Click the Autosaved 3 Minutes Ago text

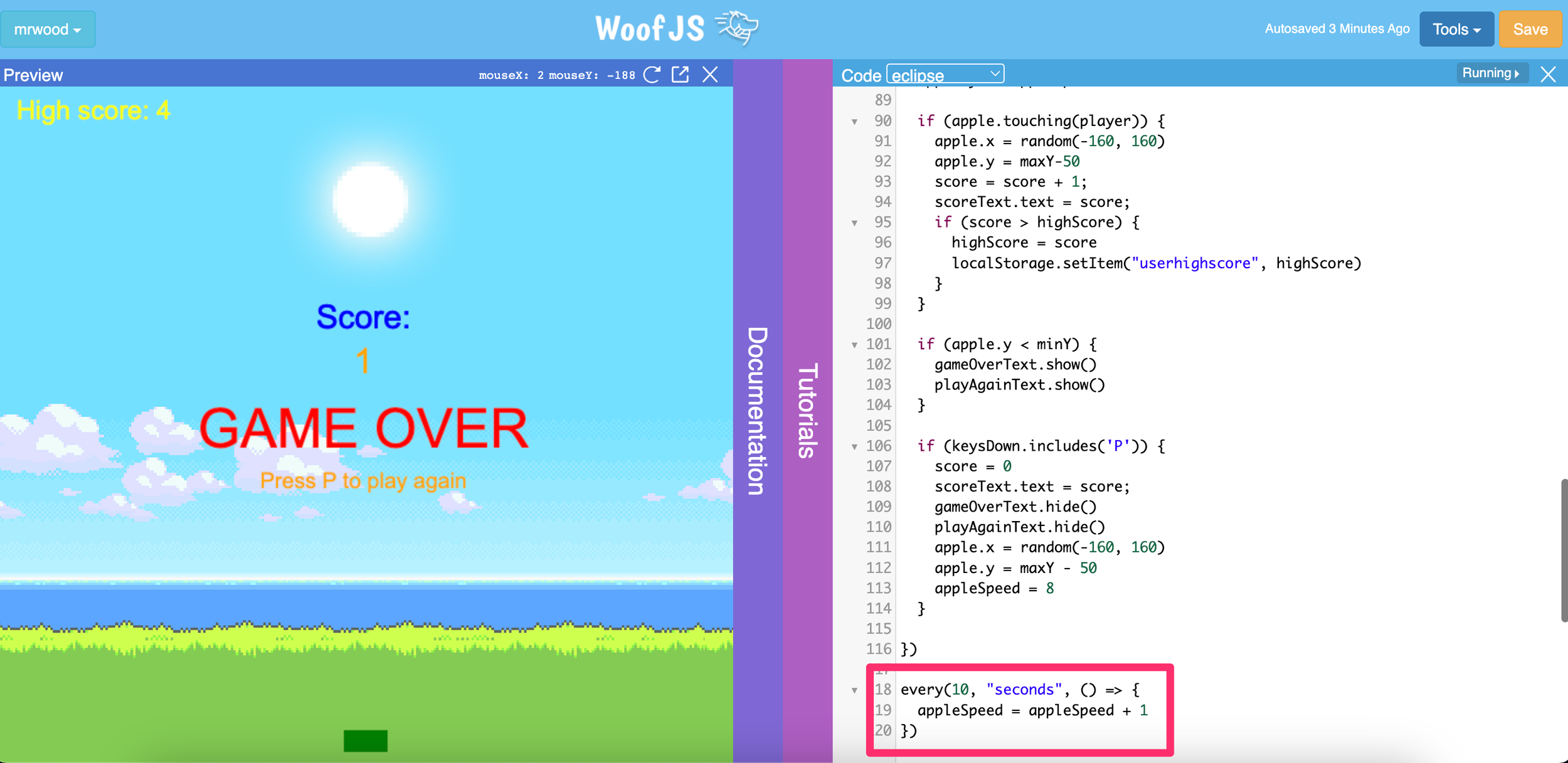click(x=1337, y=28)
